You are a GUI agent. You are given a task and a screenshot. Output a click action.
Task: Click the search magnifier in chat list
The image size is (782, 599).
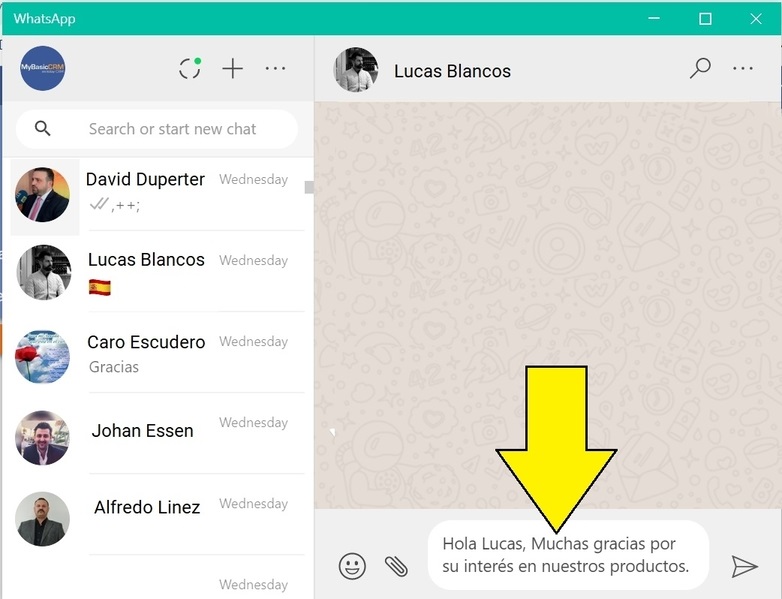tap(43, 129)
